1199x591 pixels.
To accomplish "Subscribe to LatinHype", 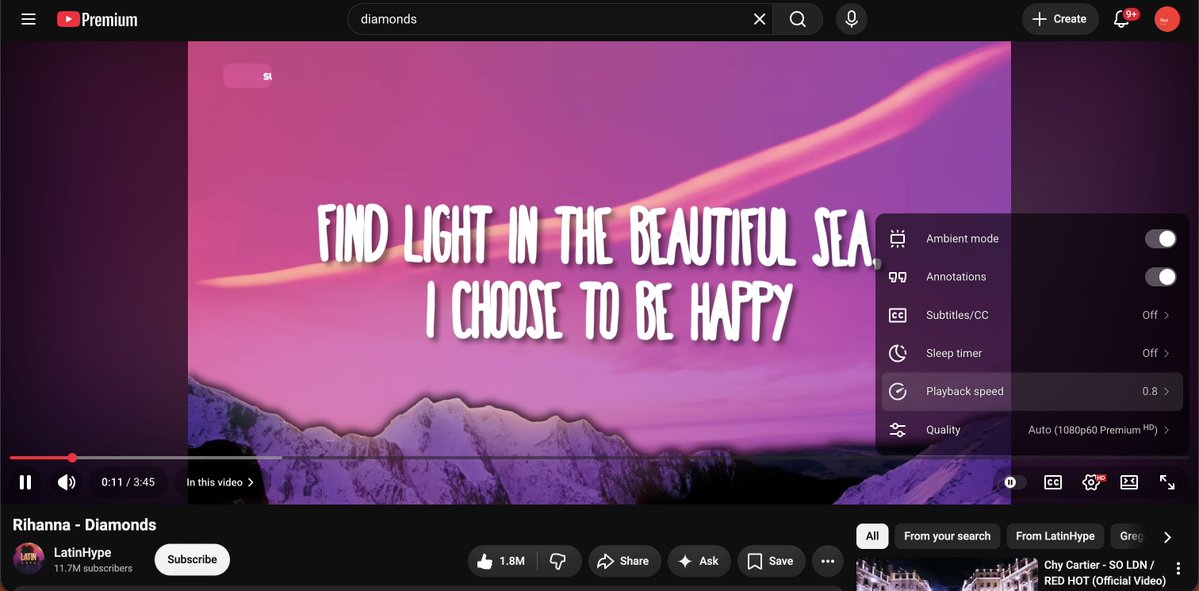I will click(192, 560).
